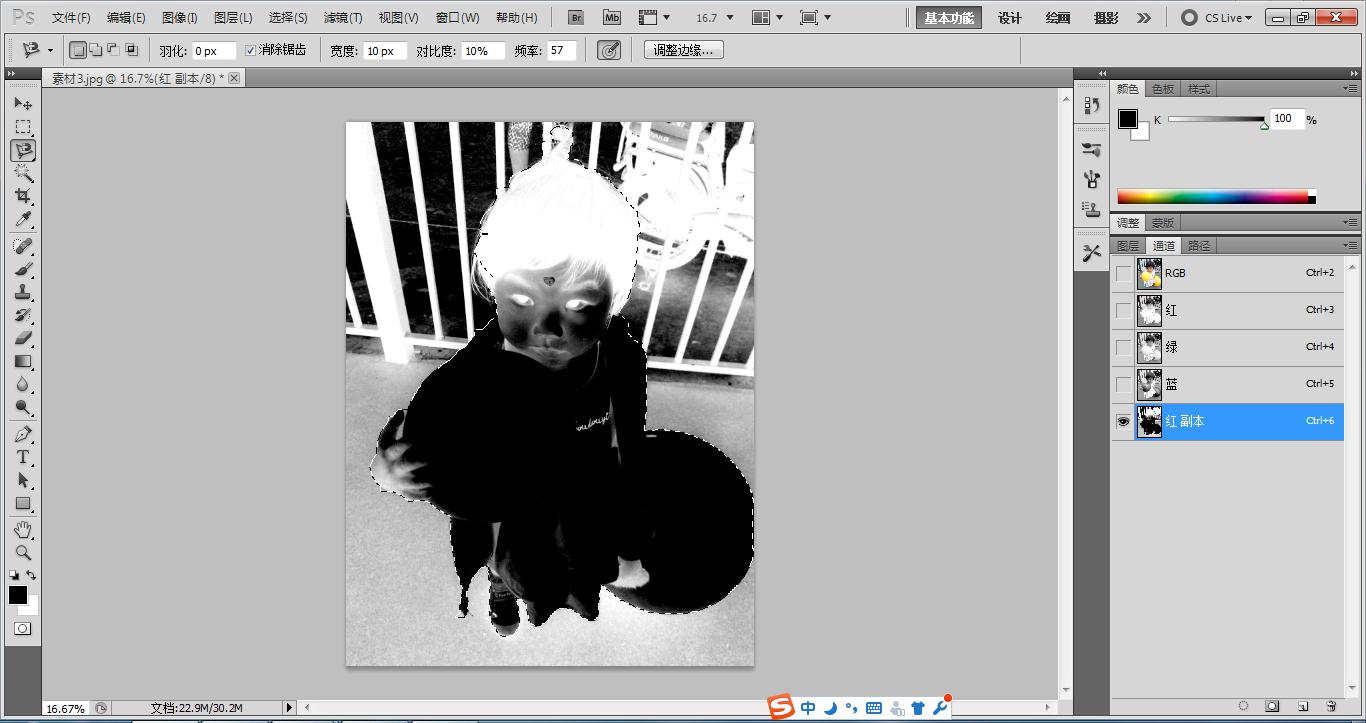The width and height of the screenshot is (1366, 723).
Task: Uncheck the 消除锯齿 anti-alias option
Action: click(251, 50)
